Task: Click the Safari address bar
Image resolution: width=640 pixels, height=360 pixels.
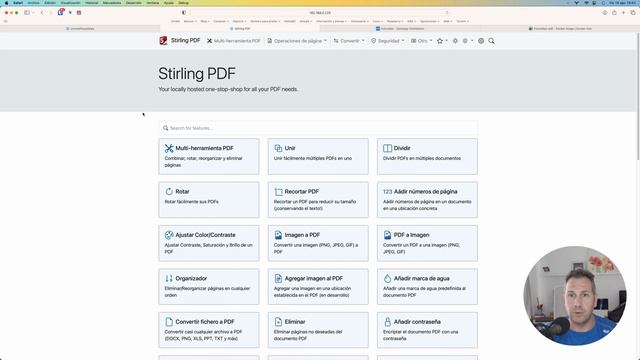Action: point(320,13)
